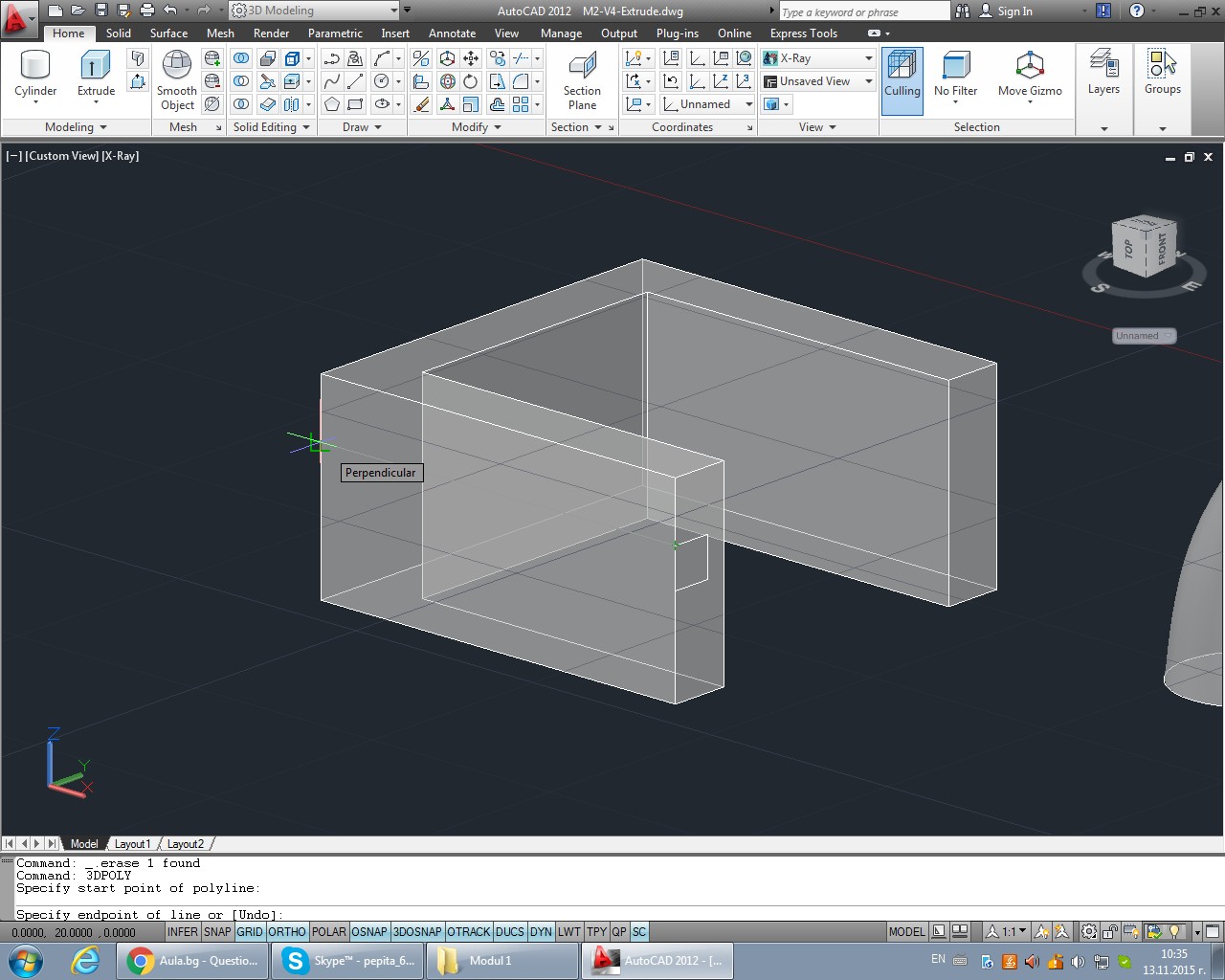The height and width of the screenshot is (980, 1225).
Task: Open the Surface ribbon tab
Action: coord(168,33)
